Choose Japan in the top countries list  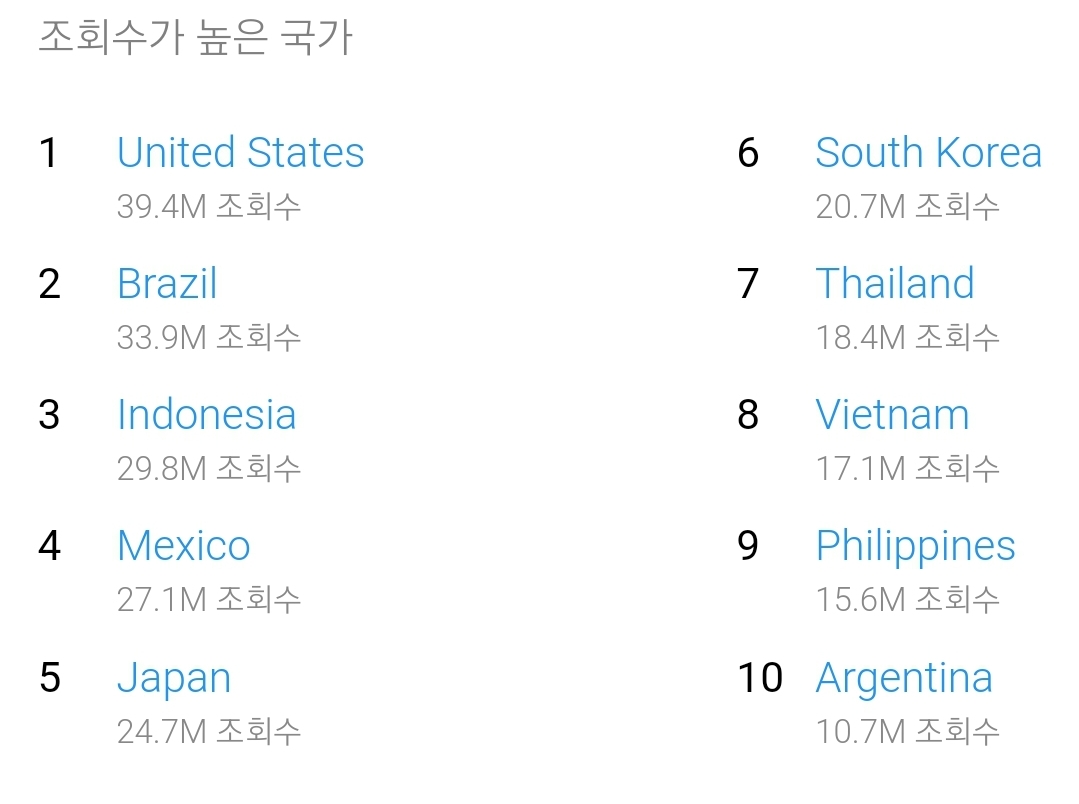tap(174, 678)
